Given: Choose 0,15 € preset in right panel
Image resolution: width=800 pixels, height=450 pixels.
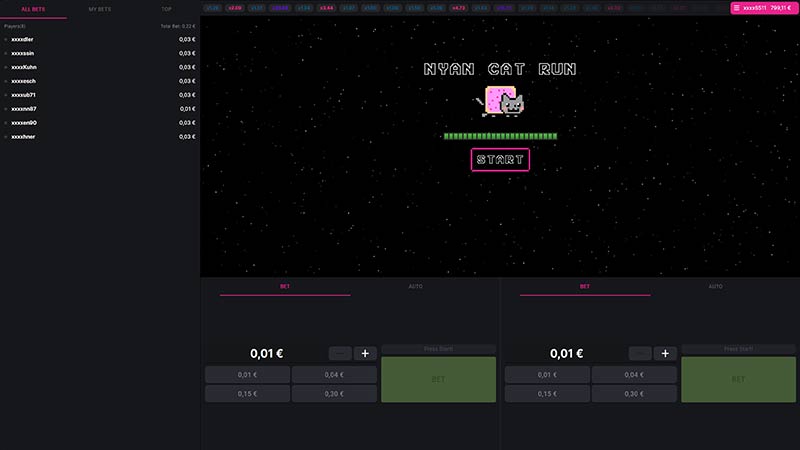Looking at the screenshot, I should click(547, 394).
